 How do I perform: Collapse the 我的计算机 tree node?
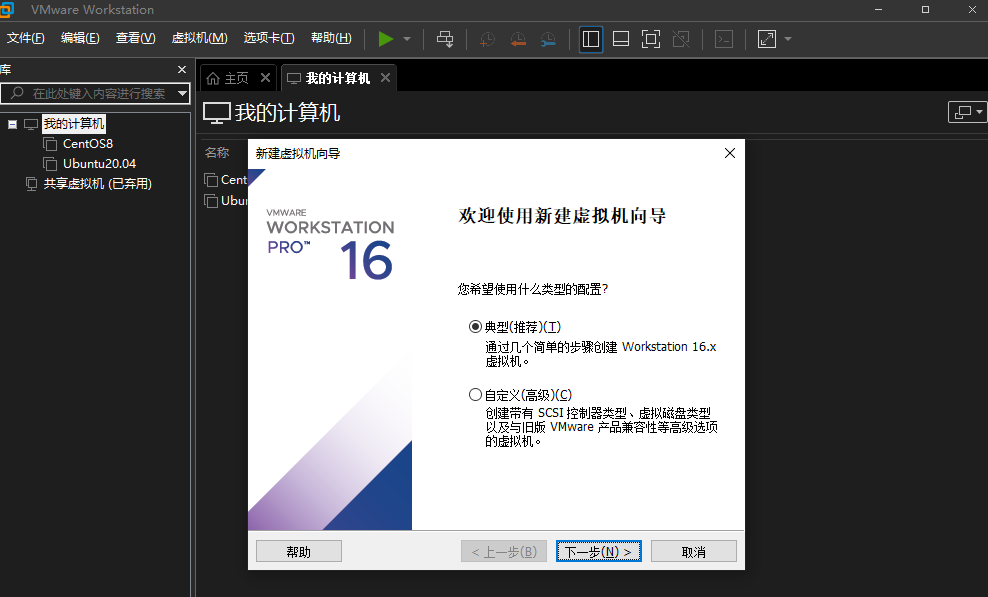pos(12,124)
